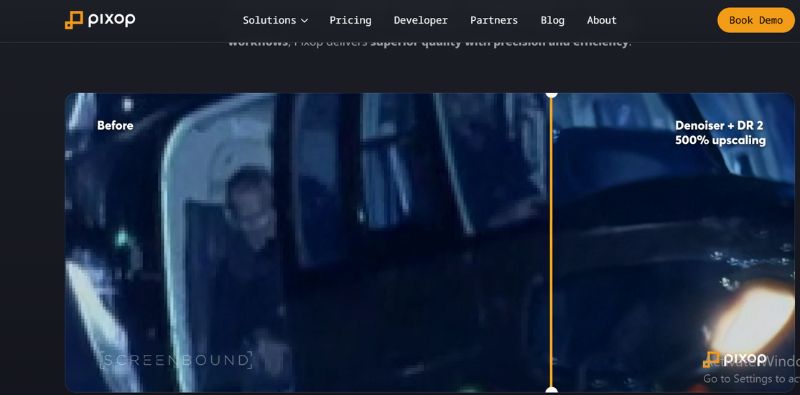800x395 pixels.
Task: Click the Before label on image
Action: [115, 126]
